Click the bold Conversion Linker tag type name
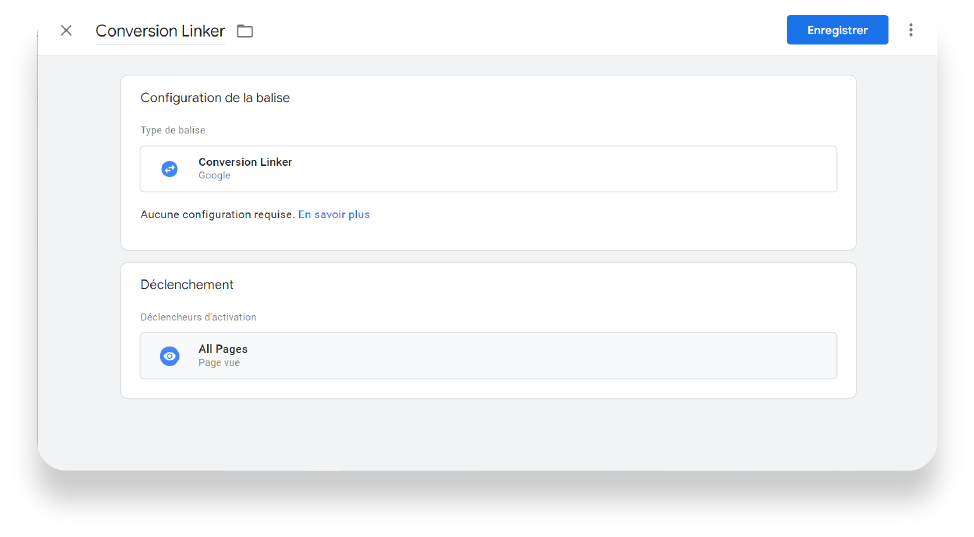Screen dimensions: 974x537 (x=245, y=162)
